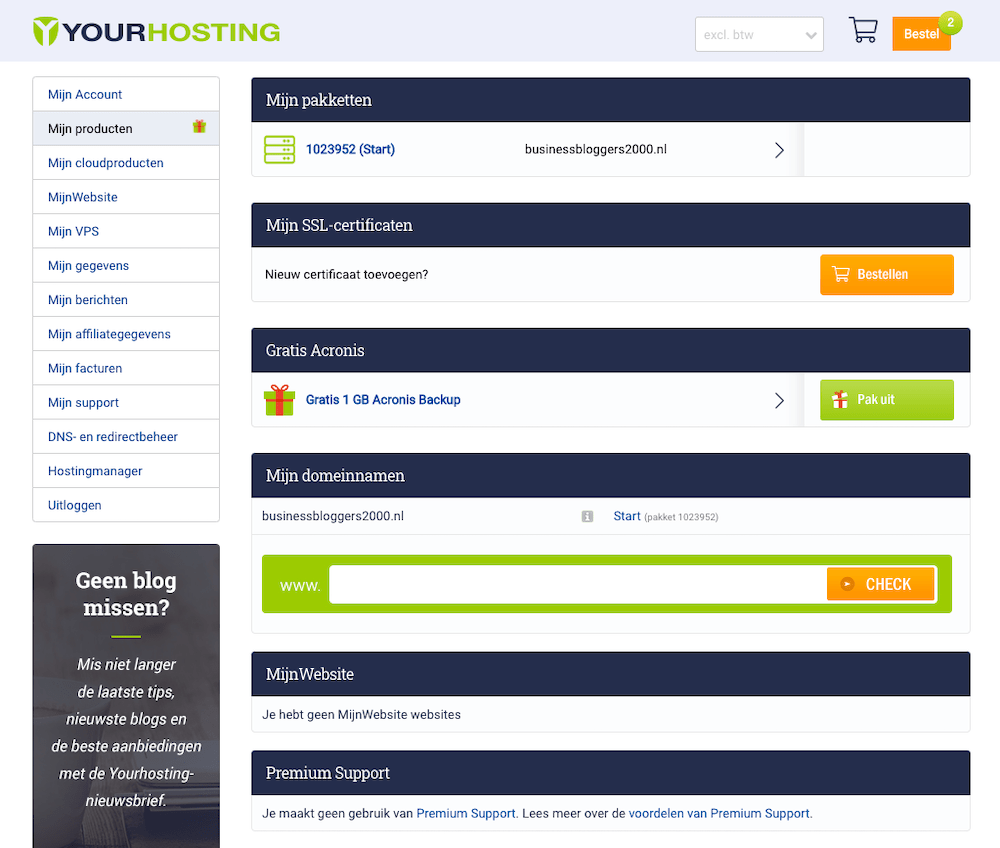Go to DNS- en redirectbeheer

(113, 437)
